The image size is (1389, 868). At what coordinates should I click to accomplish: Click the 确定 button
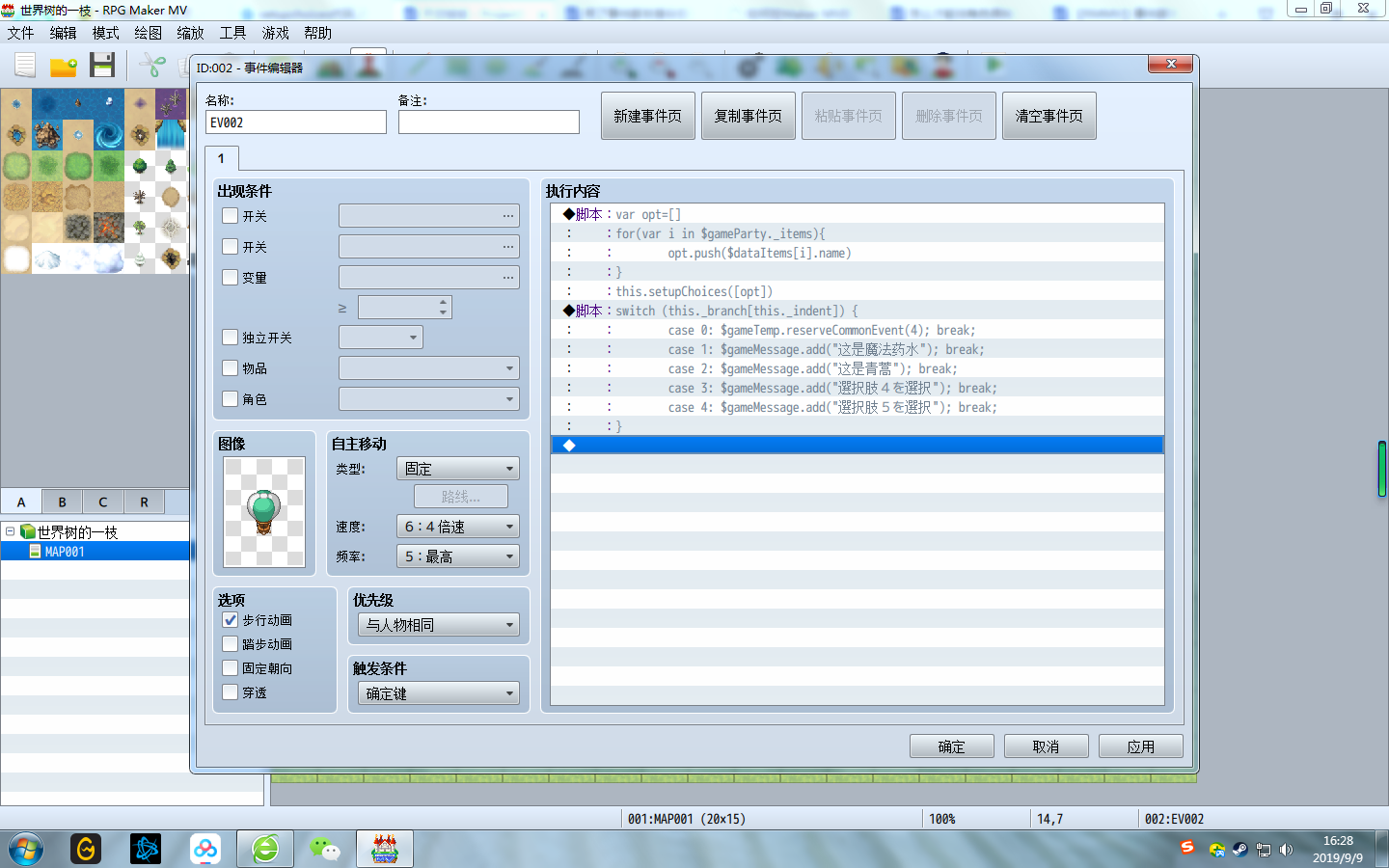click(x=951, y=746)
